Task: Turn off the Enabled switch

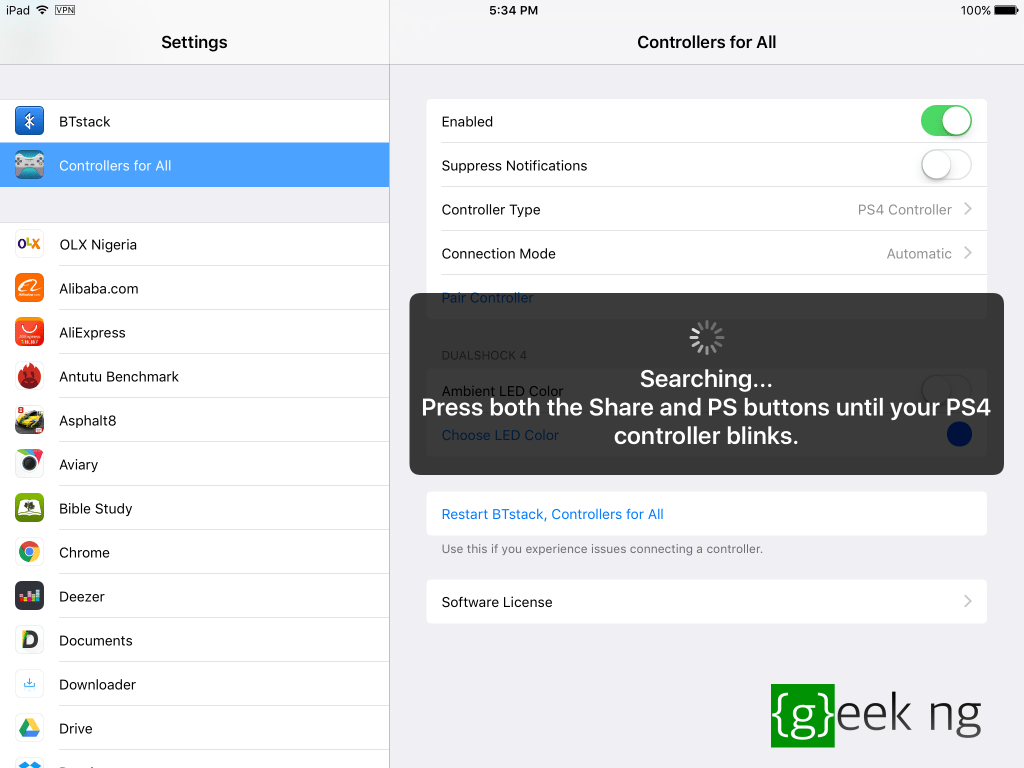Action: coord(946,121)
